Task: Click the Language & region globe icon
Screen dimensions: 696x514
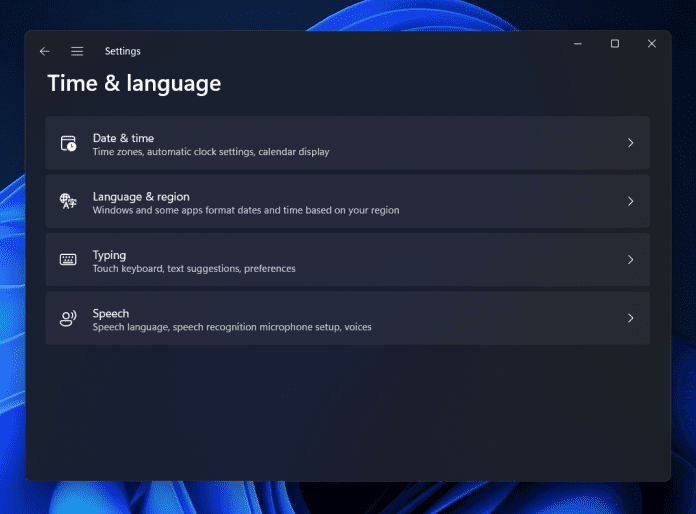Action: pos(68,202)
